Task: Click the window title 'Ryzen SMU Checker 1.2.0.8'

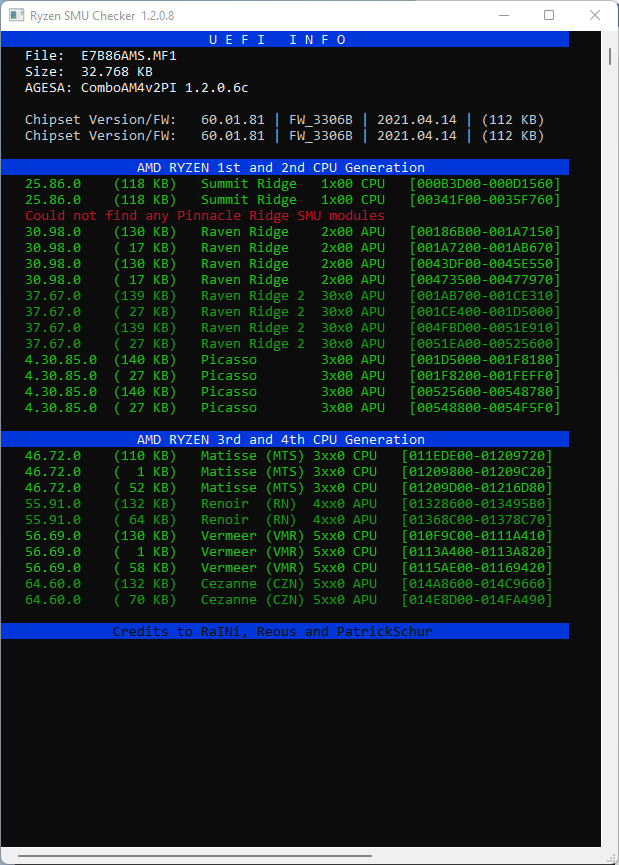Action: click(102, 16)
